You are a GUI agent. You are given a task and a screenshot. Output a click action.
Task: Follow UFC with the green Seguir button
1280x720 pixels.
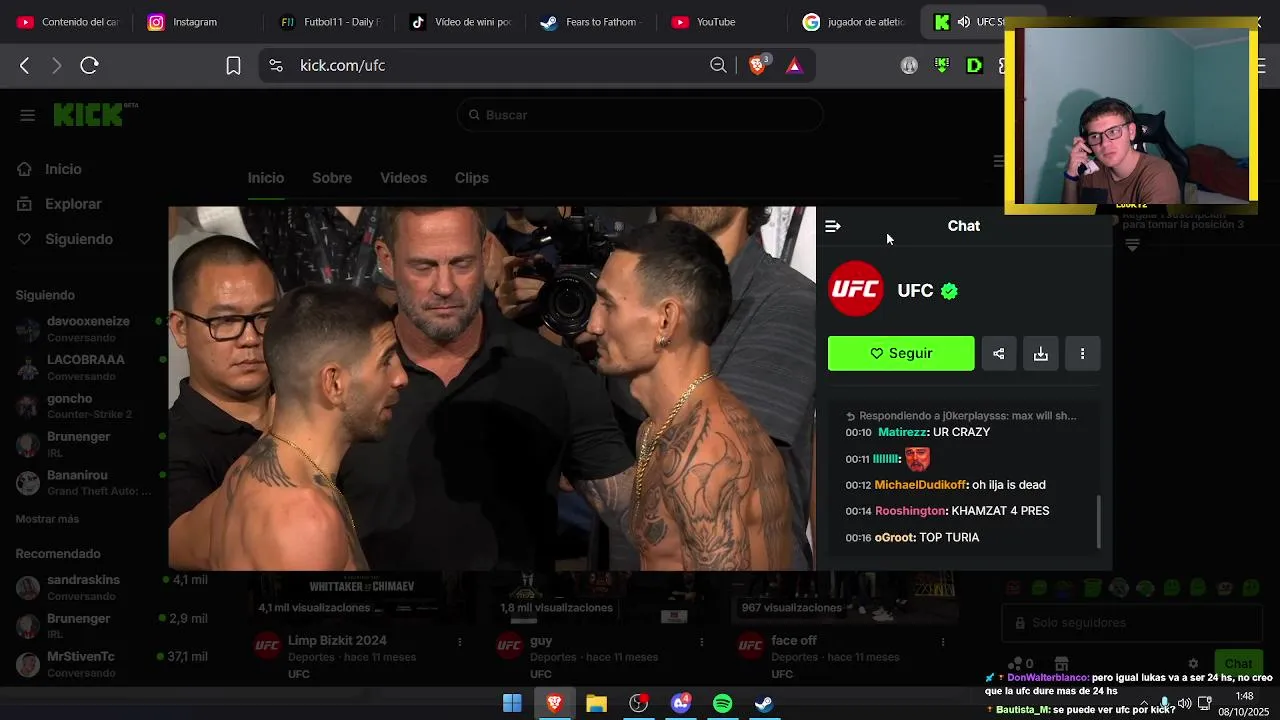[x=901, y=353]
